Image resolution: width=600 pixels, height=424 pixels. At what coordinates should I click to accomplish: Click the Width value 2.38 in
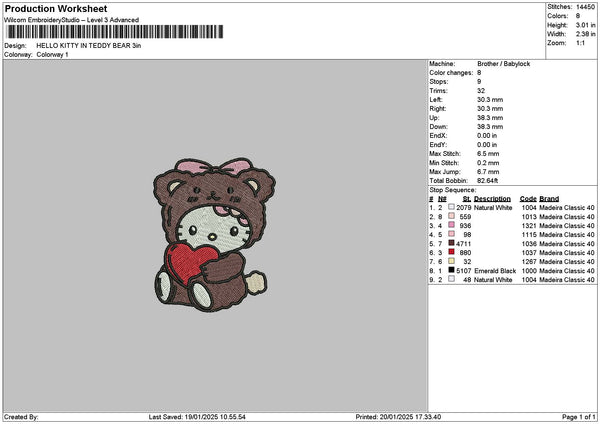(x=585, y=34)
